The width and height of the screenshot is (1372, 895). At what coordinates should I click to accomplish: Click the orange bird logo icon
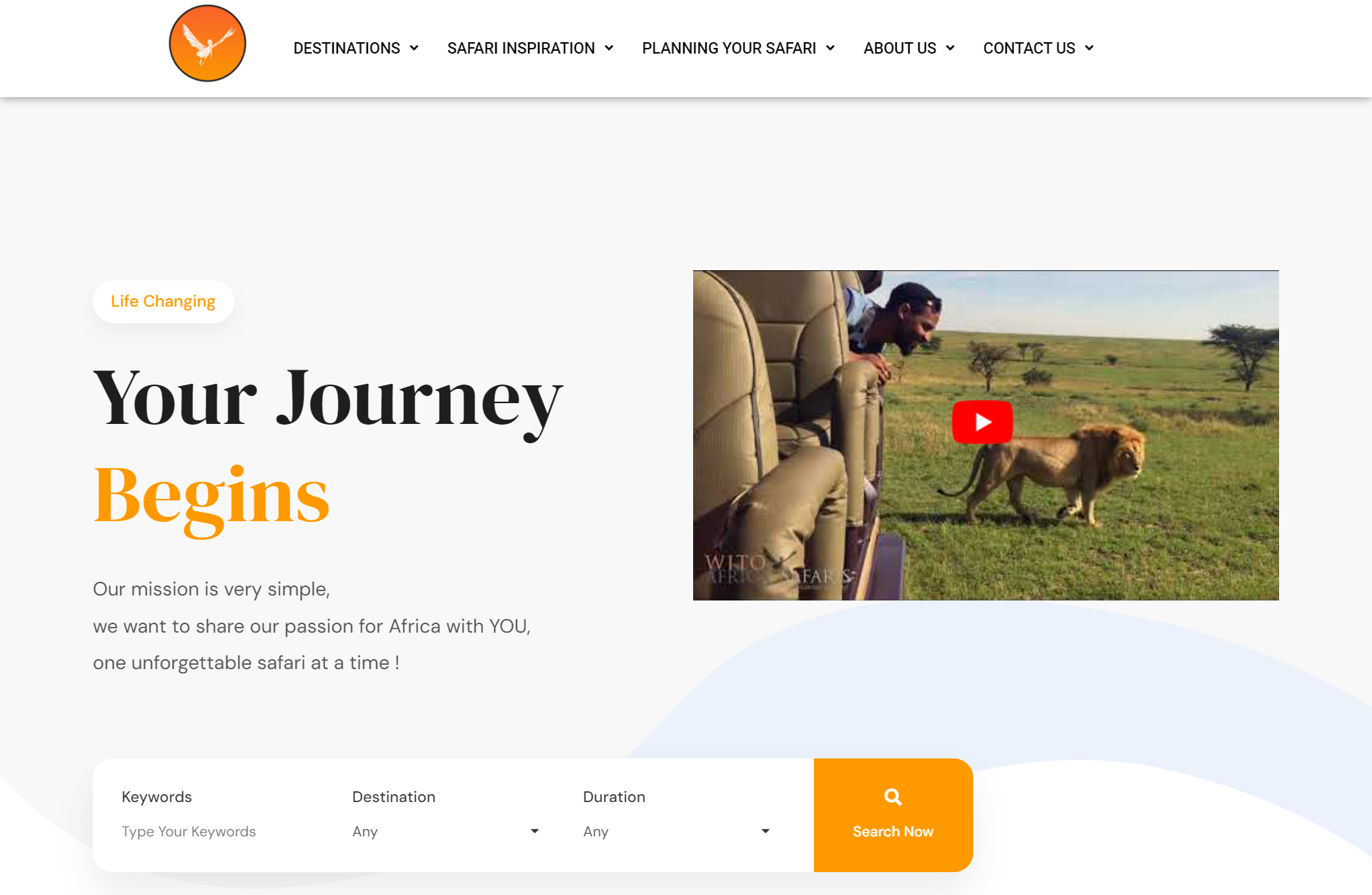click(x=207, y=44)
